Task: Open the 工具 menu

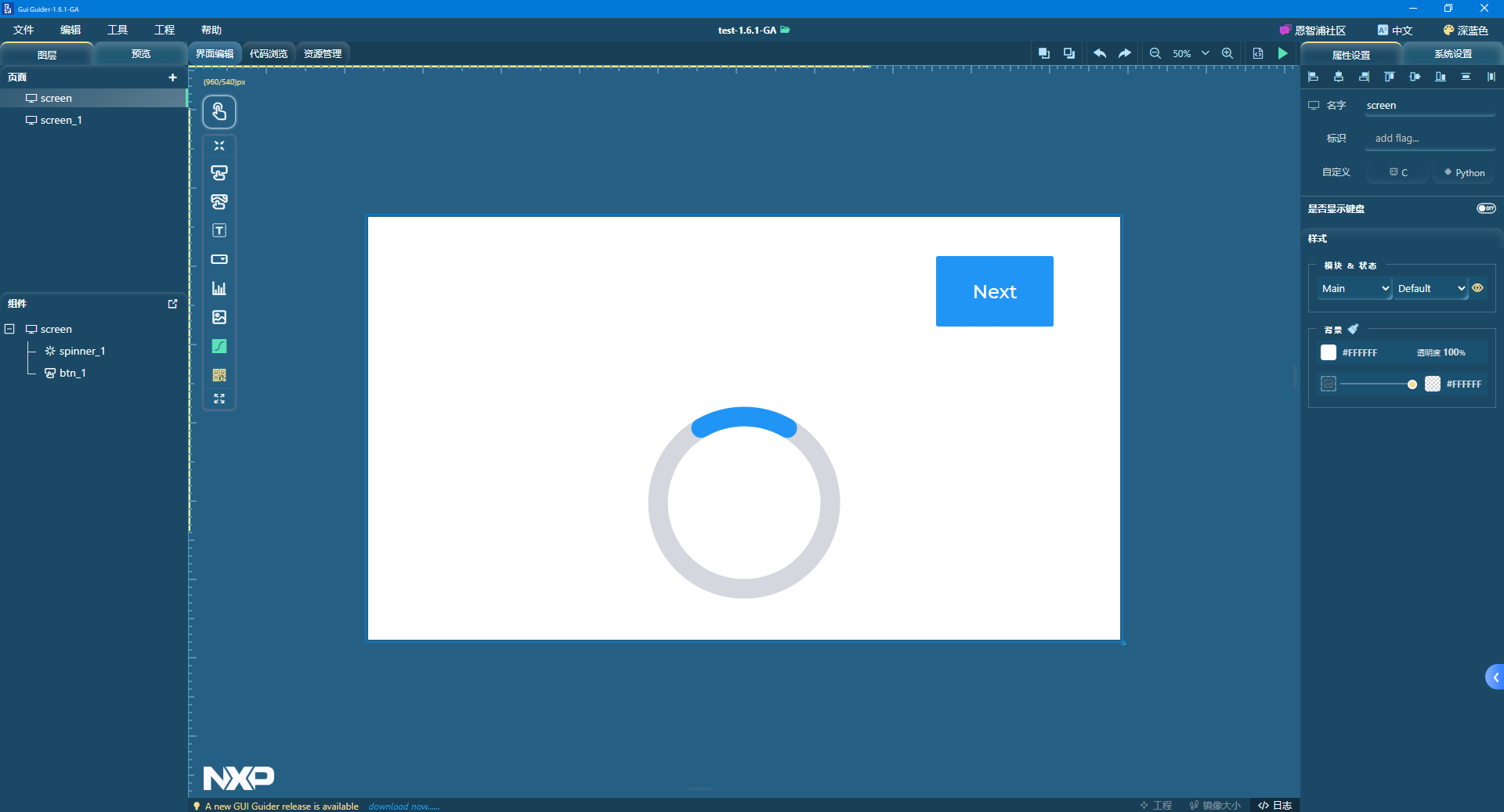Action: point(117,30)
